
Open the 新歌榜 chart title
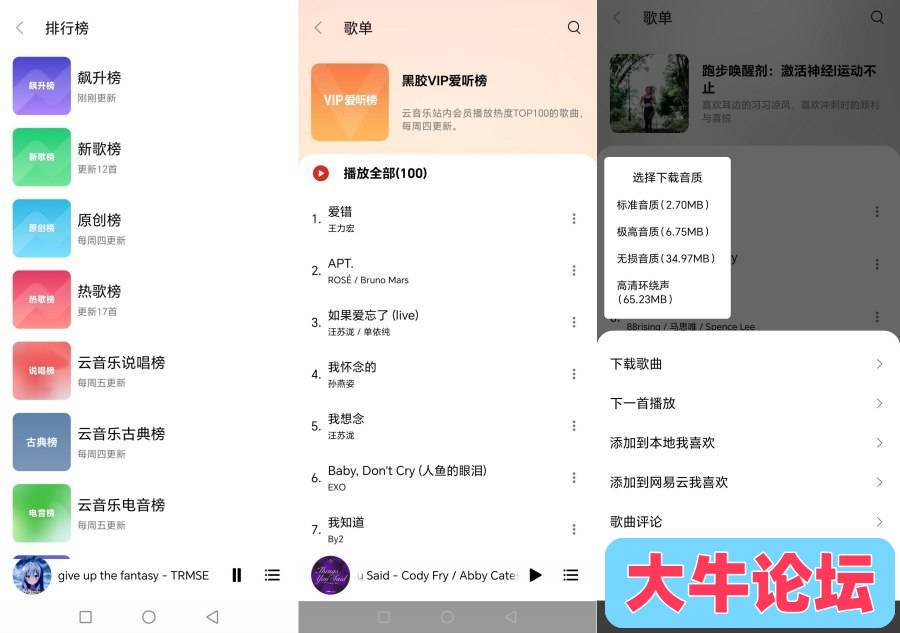(x=99, y=149)
